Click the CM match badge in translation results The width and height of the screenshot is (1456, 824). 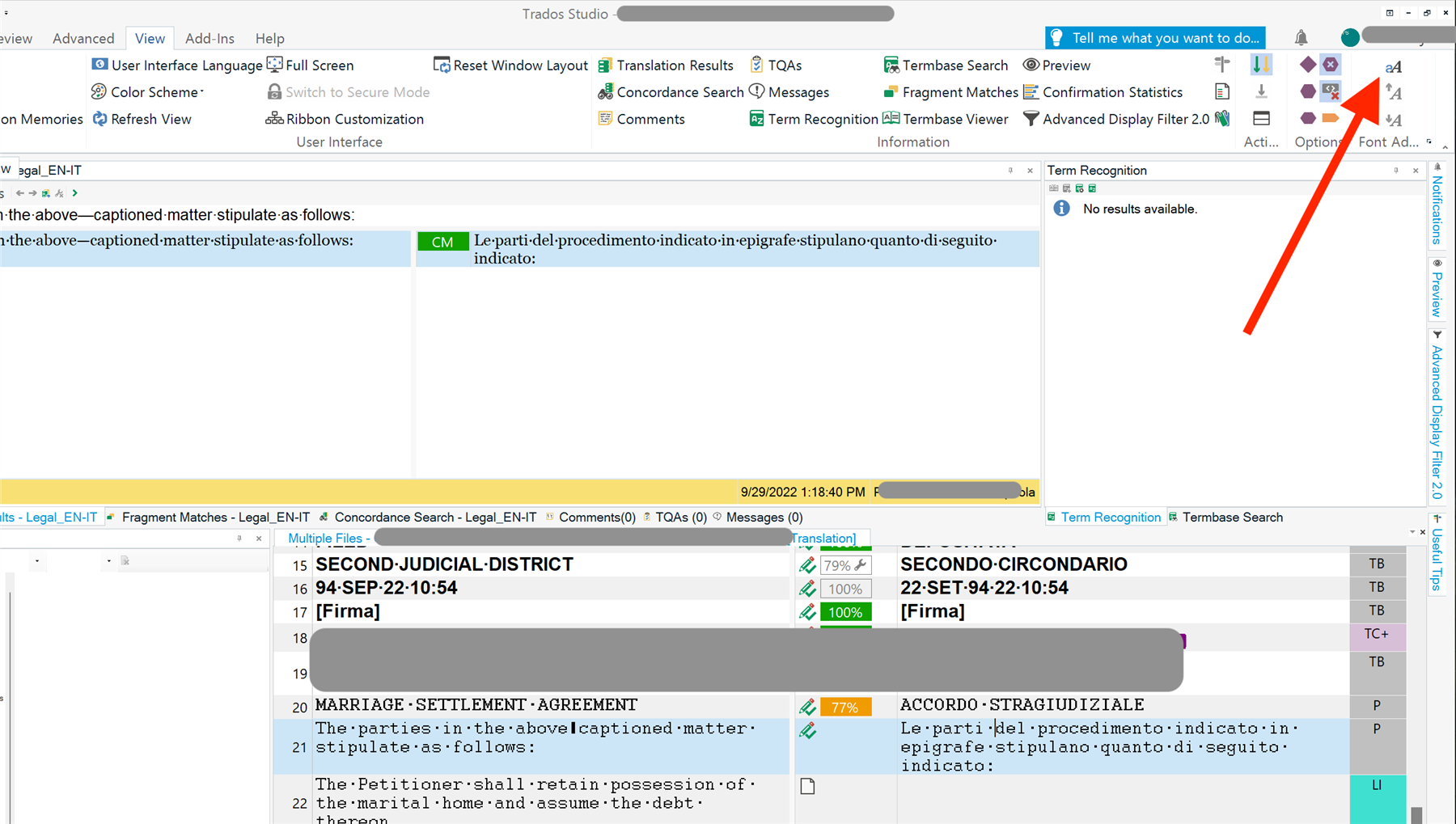tap(442, 242)
